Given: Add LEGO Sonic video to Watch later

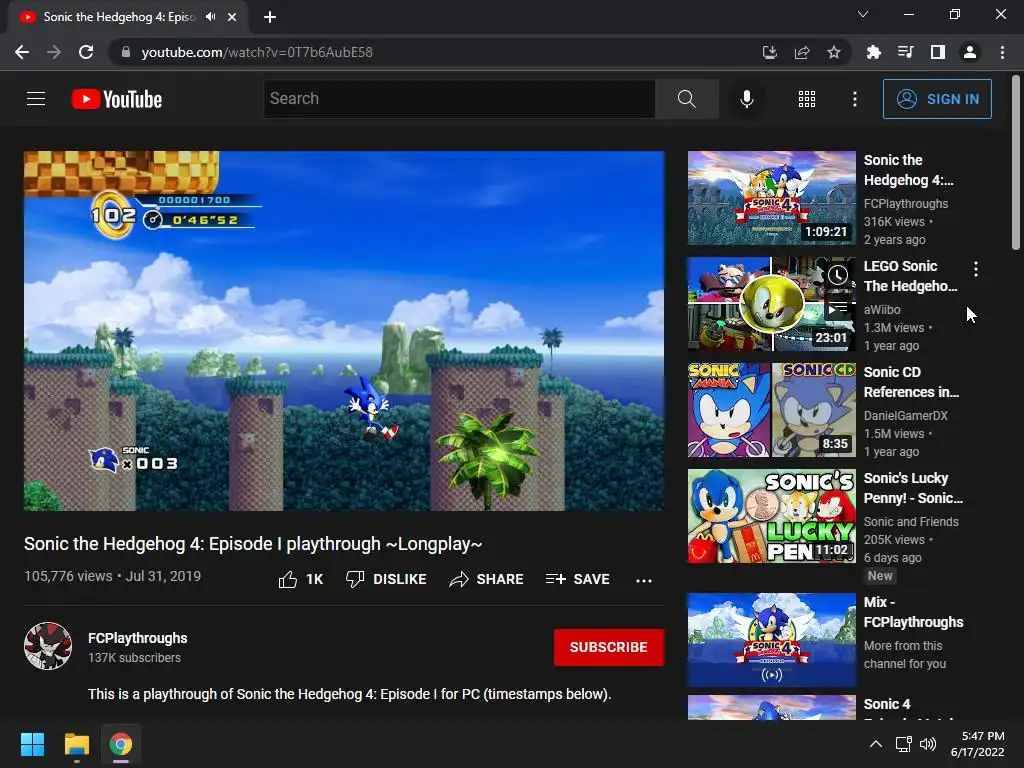Looking at the screenshot, I should [838, 275].
